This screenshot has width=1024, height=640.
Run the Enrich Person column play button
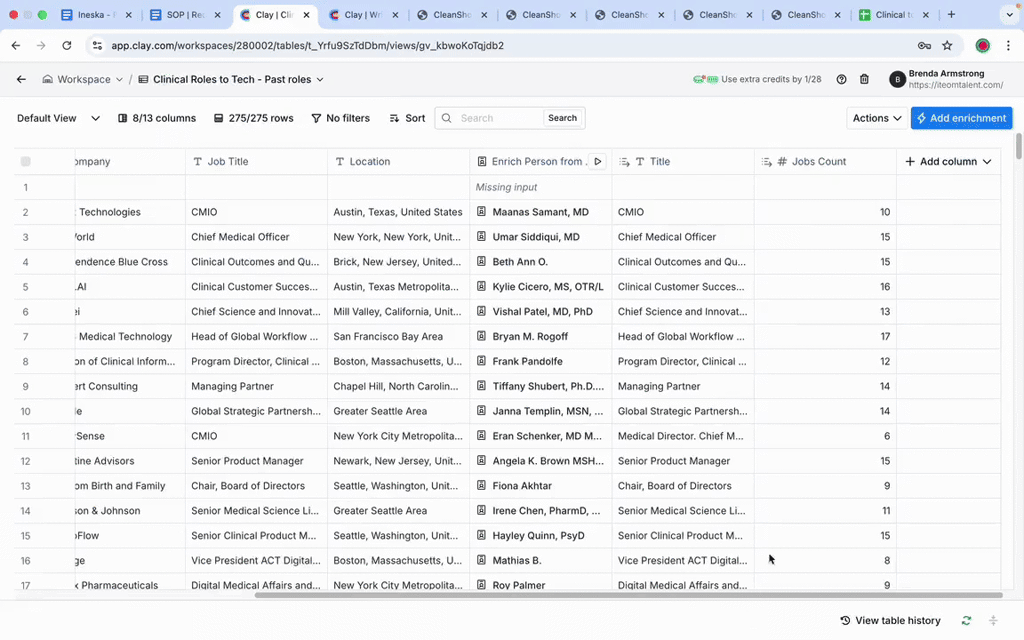598,161
